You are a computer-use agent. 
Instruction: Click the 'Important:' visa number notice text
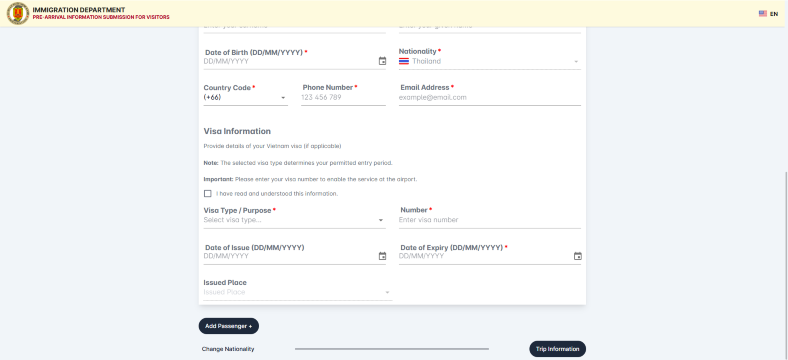311,179
